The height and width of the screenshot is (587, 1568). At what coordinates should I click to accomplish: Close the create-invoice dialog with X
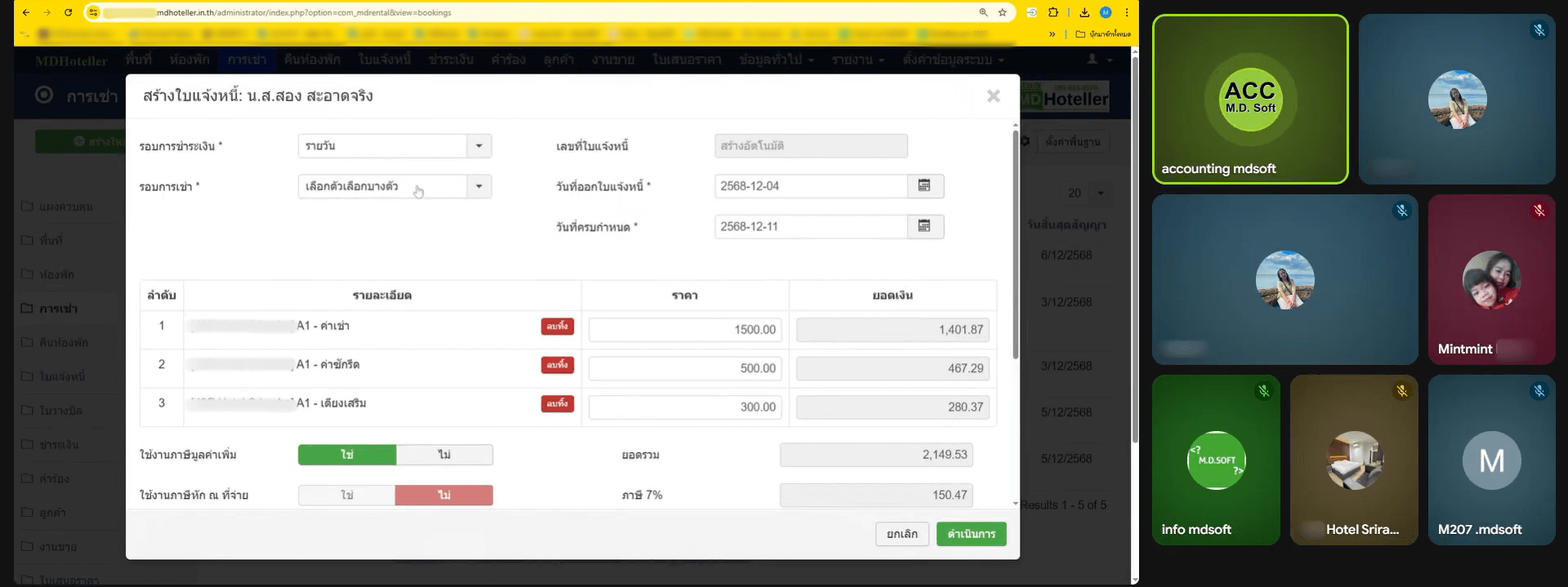pyautogui.click(x=993, y=96)
